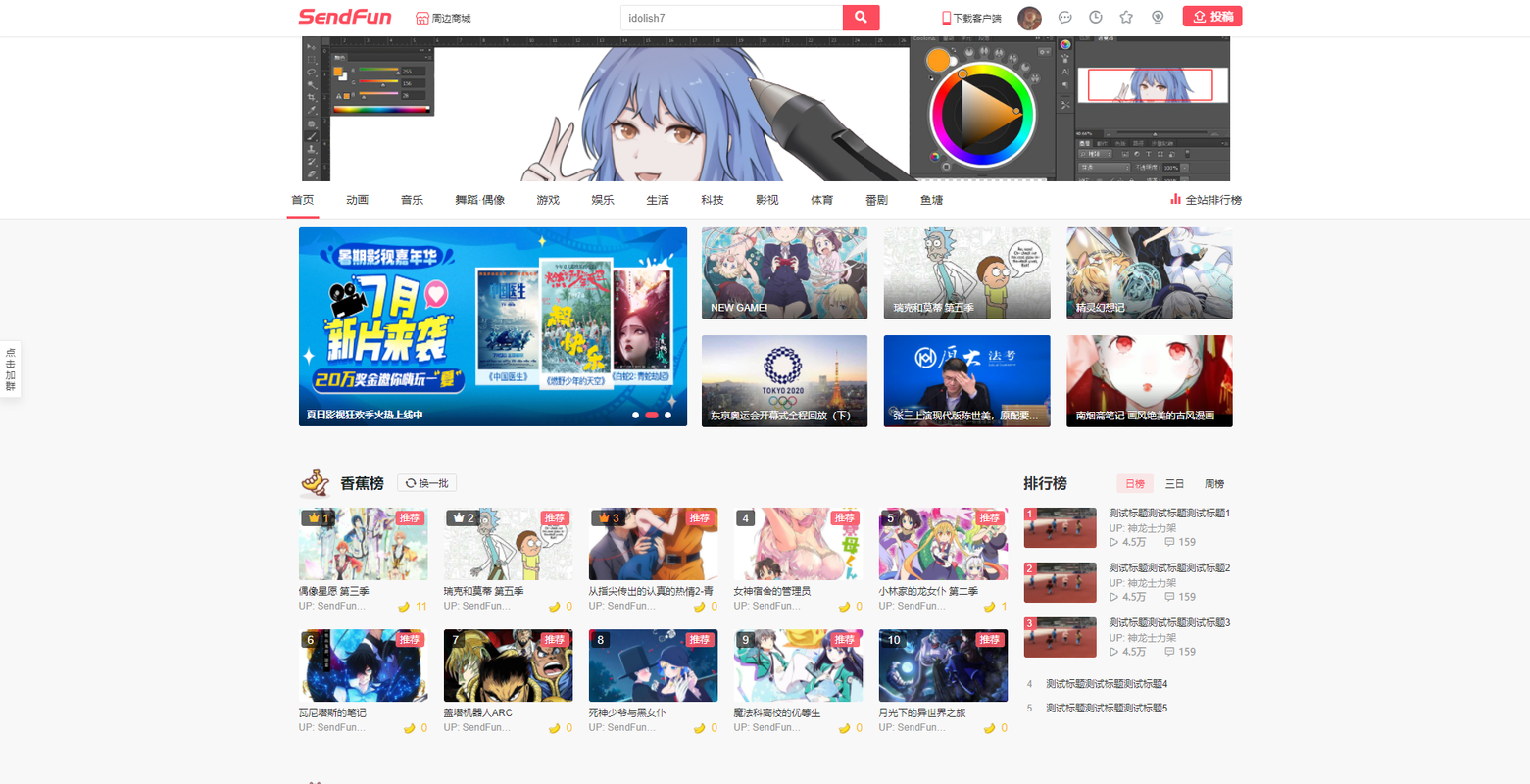The image size is (1530, 784).
Task: Click comment count icon for 测试标题3 video
Action: coord(1169,652)
